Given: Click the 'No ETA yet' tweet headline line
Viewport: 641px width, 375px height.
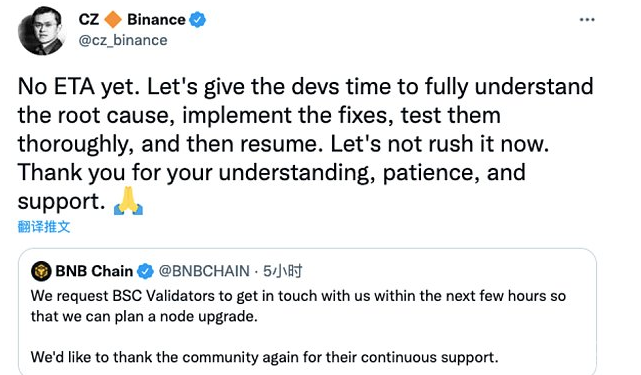Looking at the screenshot, I should (x=305, y=87).
